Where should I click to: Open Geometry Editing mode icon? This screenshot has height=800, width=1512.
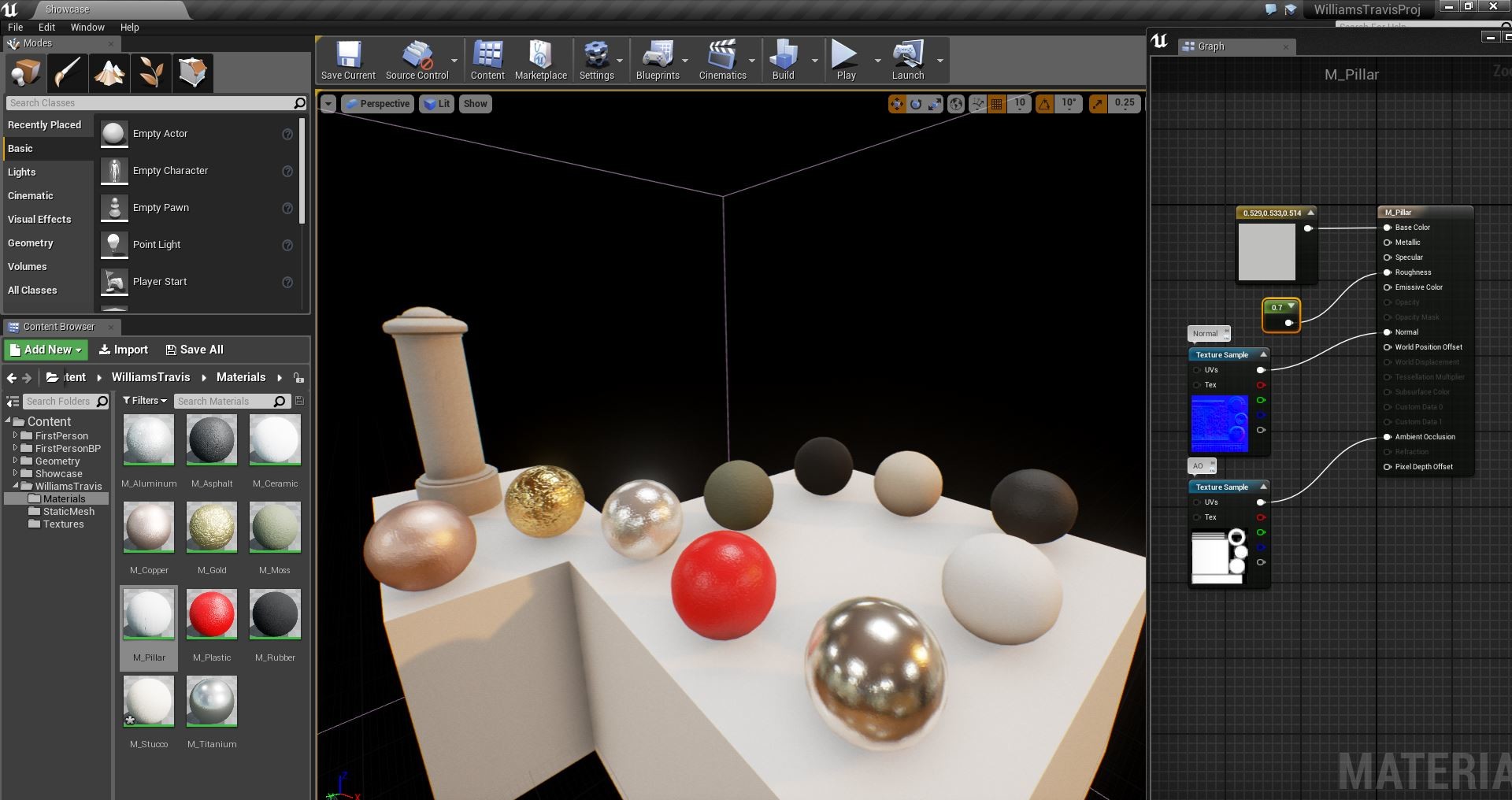pos(192,73)
